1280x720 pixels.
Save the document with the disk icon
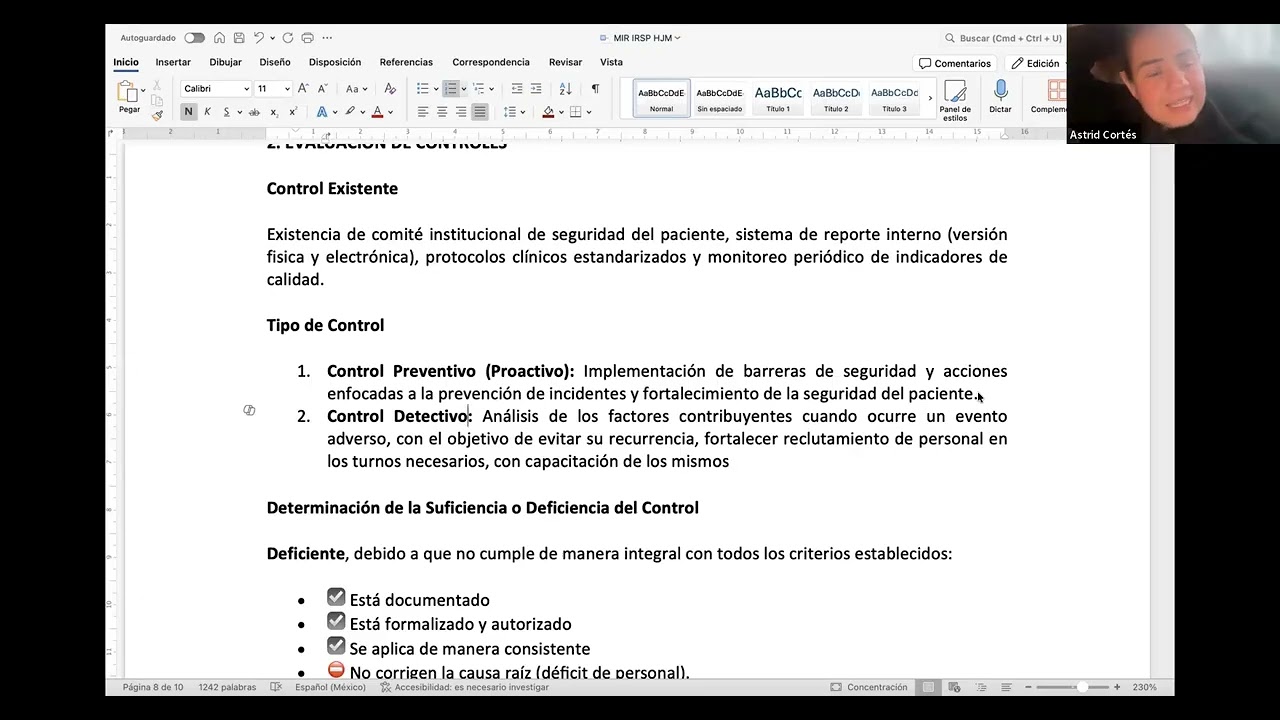click(239, 38)
